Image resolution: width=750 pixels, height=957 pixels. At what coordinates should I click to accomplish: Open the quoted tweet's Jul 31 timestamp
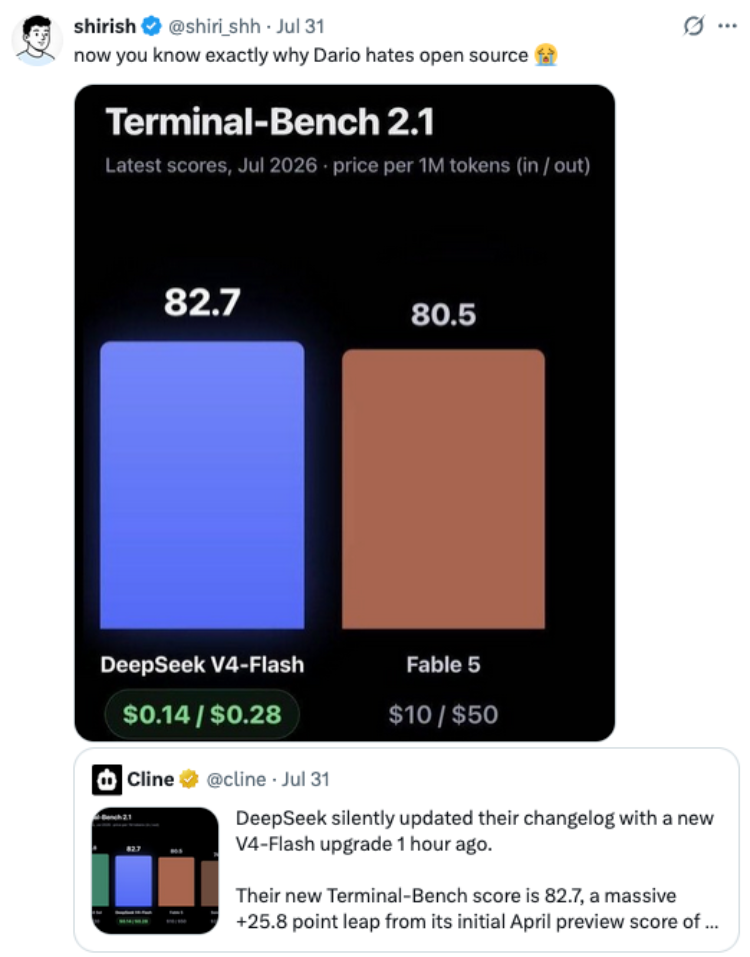coord(306,779)
